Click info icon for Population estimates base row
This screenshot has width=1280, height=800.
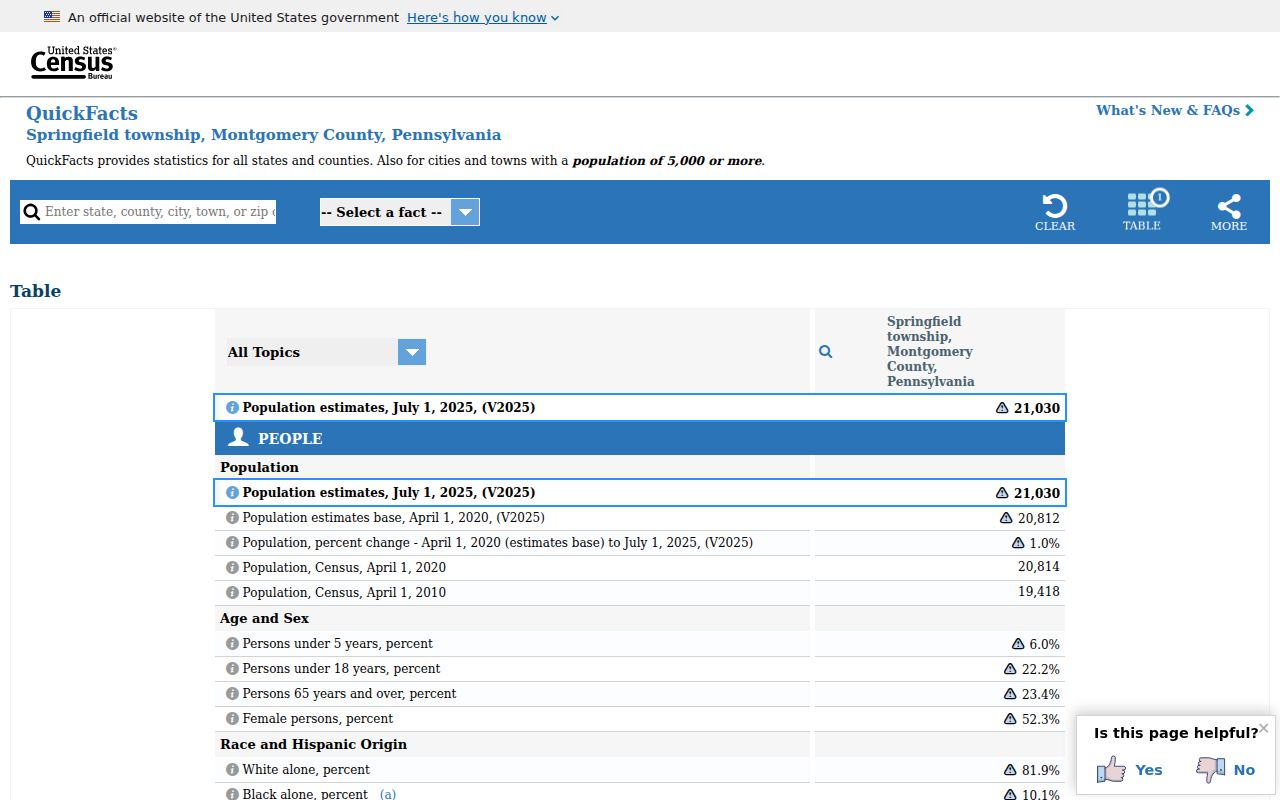tap(232, 518)
